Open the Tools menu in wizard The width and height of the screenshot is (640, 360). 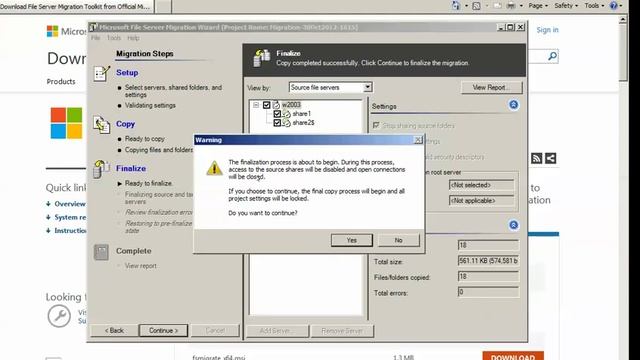tap(114, 38)
